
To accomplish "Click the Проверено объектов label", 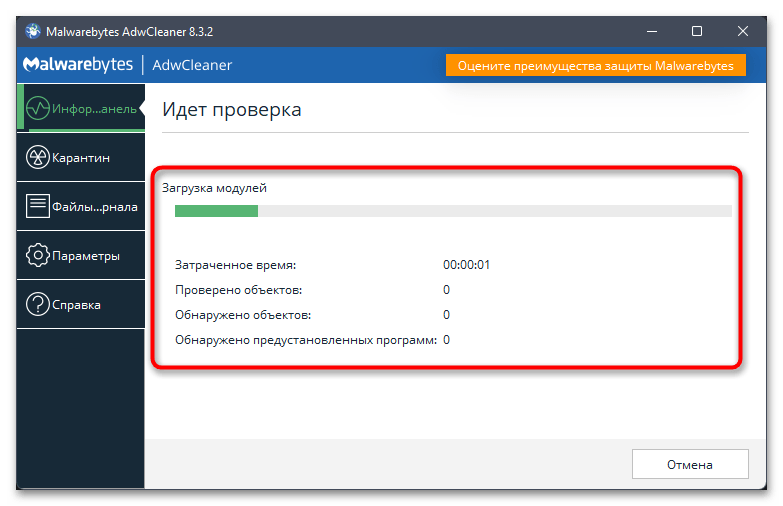I will 238,290.
